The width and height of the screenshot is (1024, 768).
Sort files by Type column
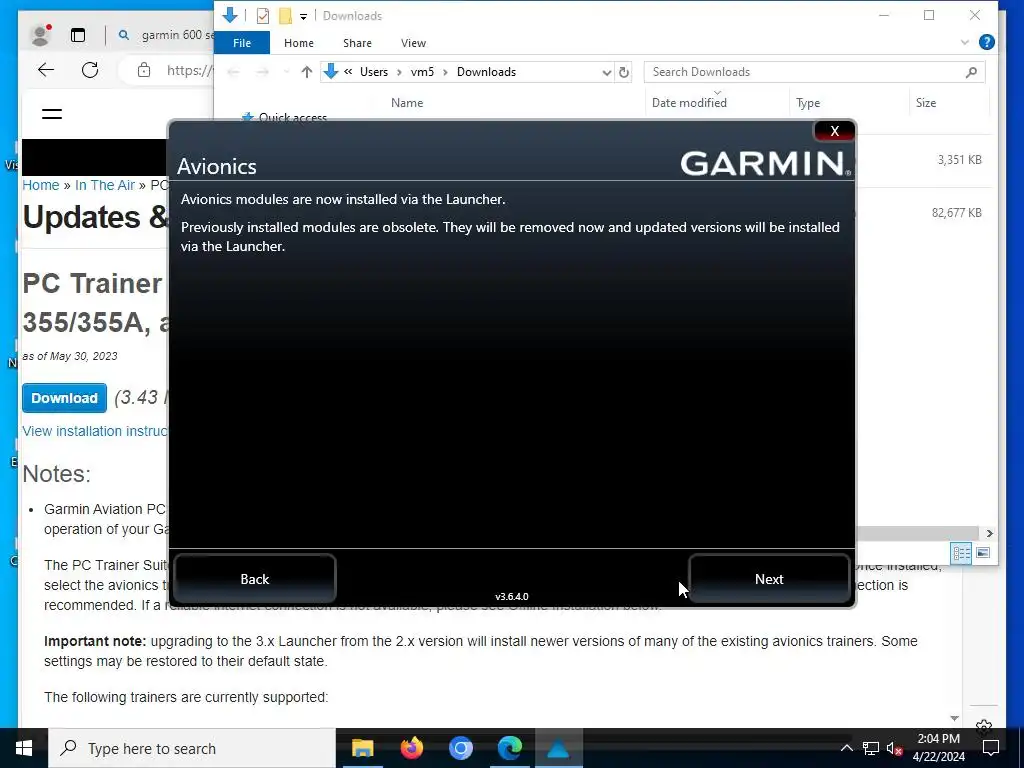[808, 103]
